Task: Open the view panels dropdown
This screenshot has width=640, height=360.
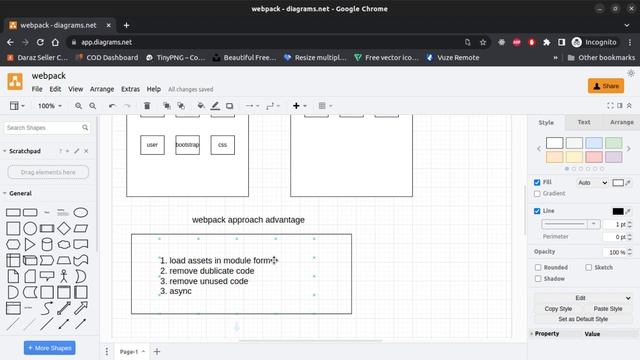Action: [x=17, y=106]
